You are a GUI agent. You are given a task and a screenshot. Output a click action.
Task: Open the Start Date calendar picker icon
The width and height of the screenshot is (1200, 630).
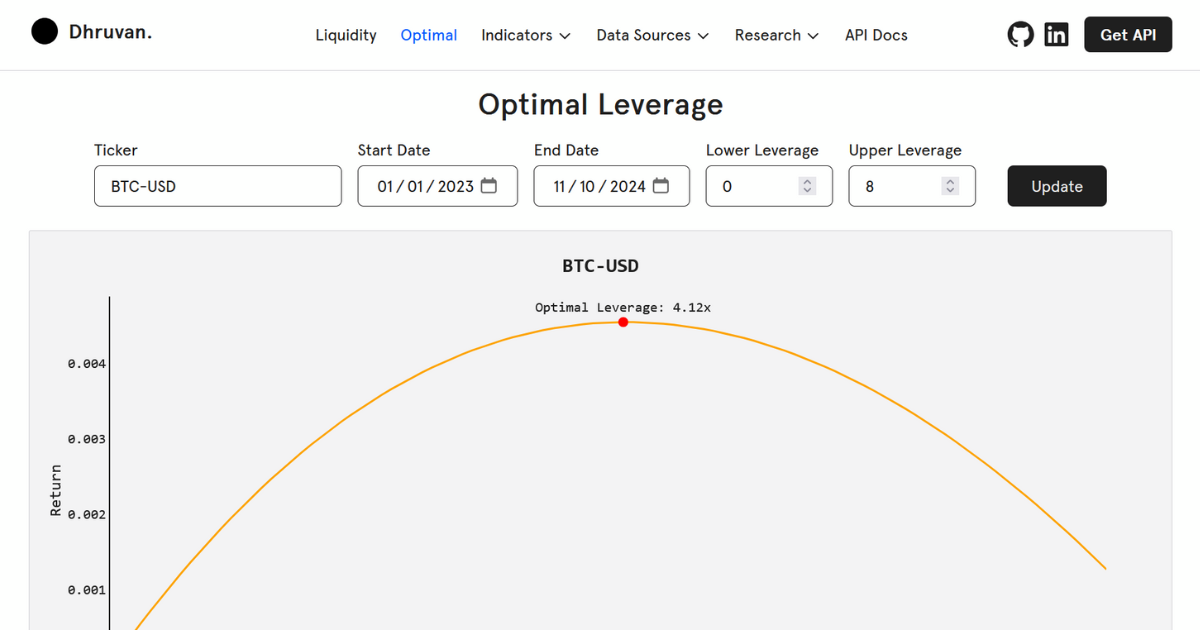point(489,186)
